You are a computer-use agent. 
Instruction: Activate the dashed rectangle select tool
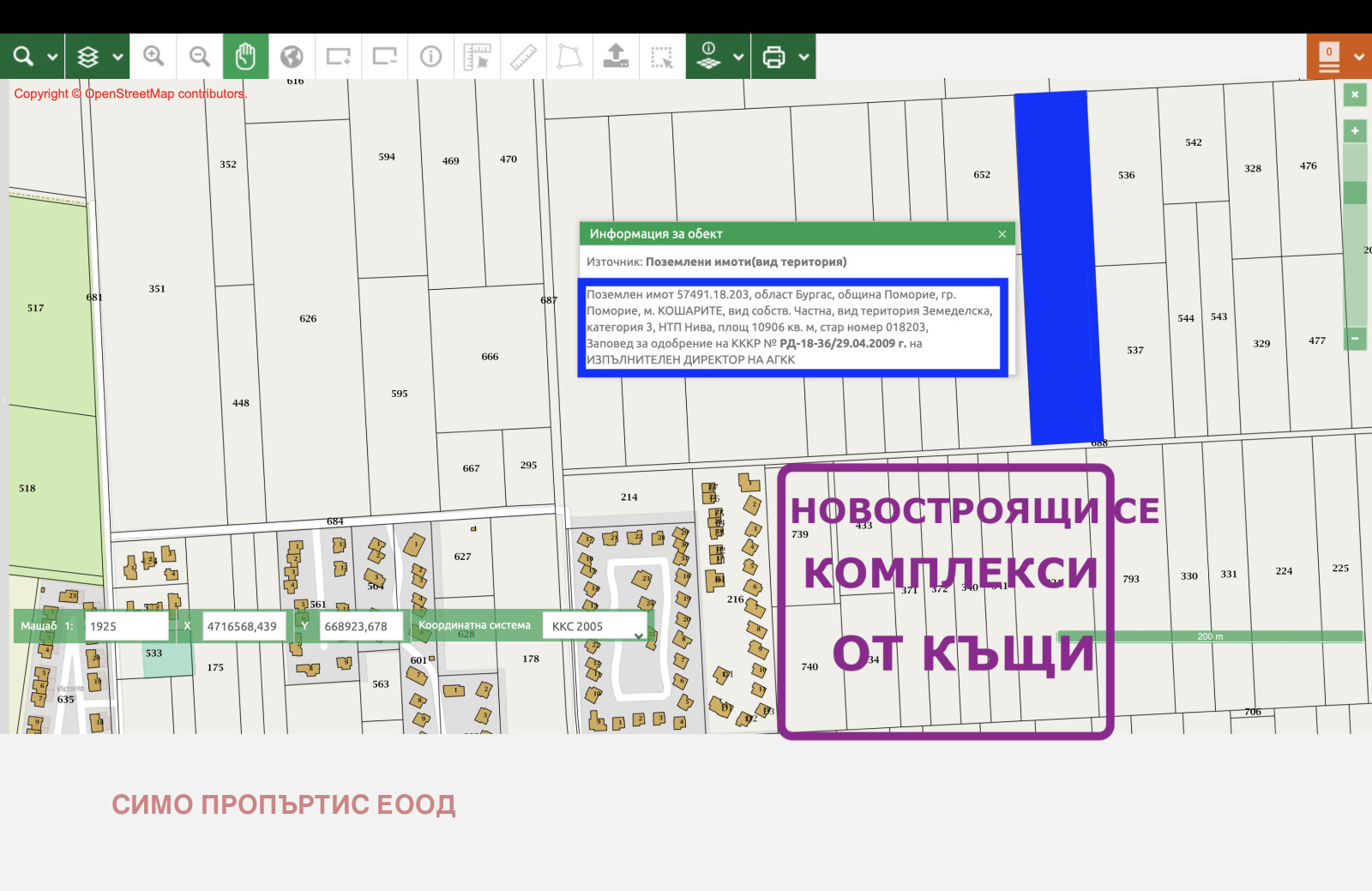pos(662,56)
